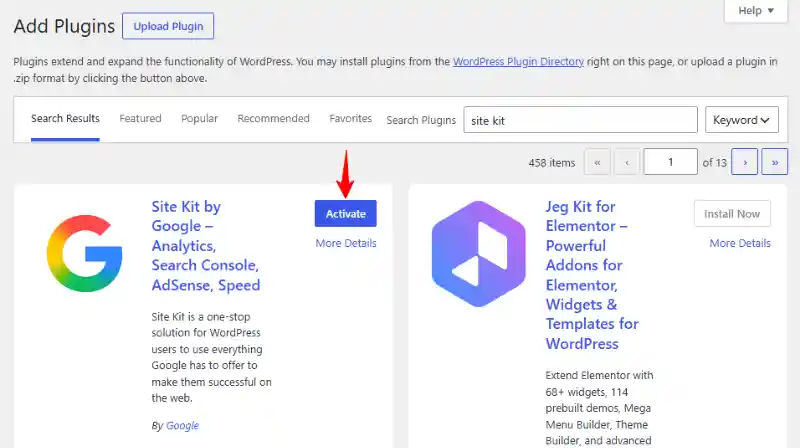This screenshot has height=448, width=800.
Task: Expand the Keyword search type dropdown
Action: pos(741,120)
